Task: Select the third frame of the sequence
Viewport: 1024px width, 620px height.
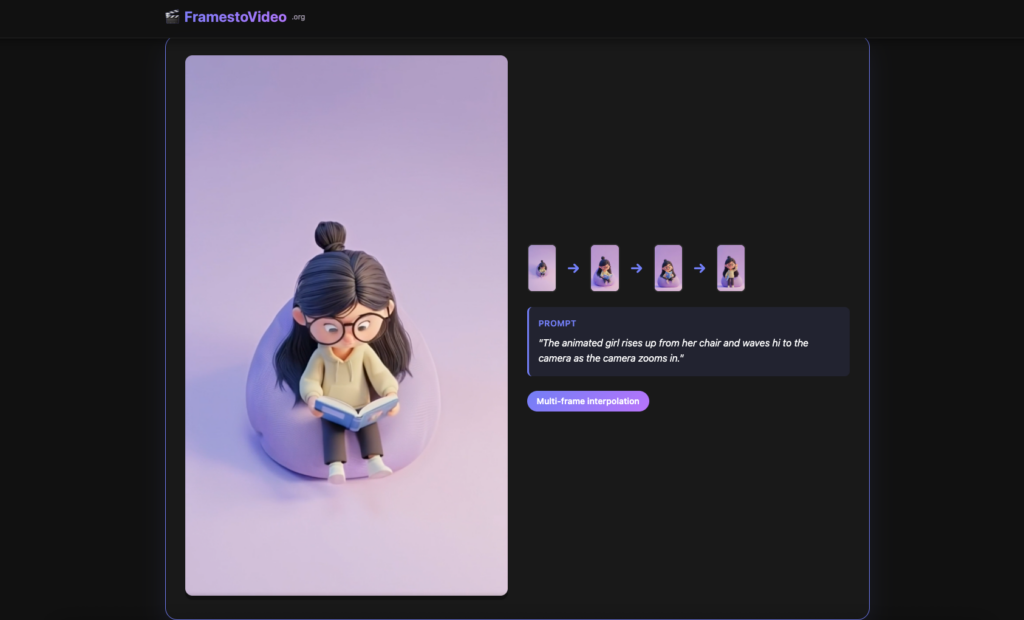Action: tap(668, 267)
